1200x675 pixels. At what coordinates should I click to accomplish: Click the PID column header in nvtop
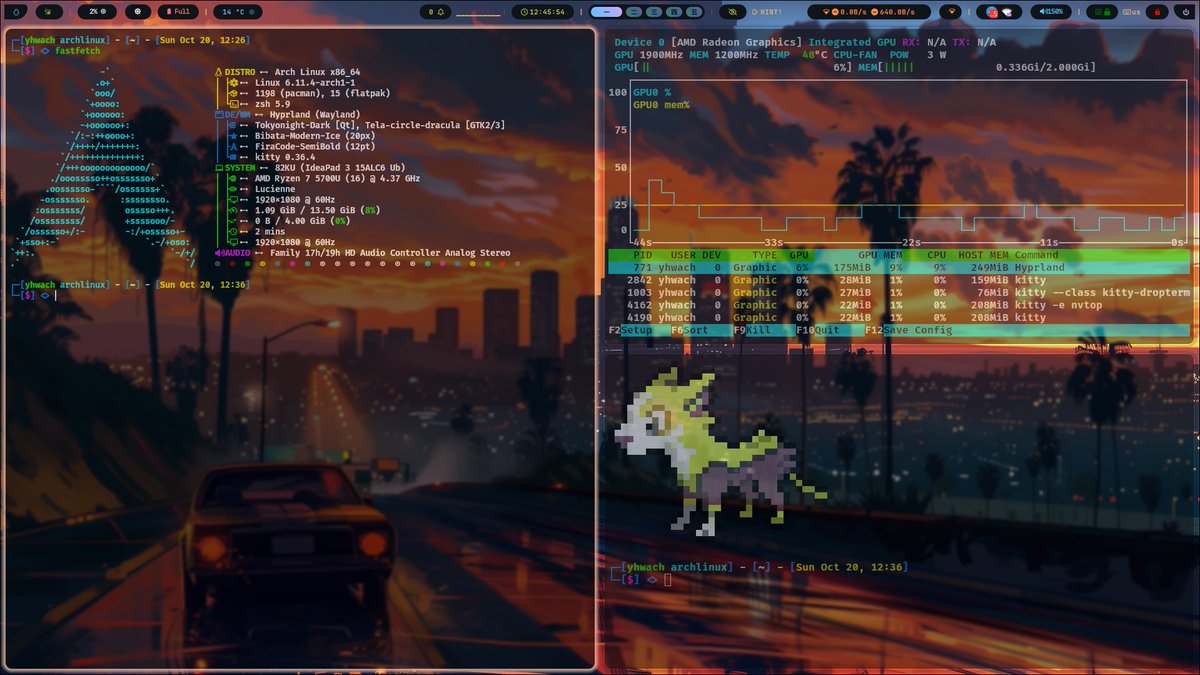pyautogui.click(x=643, y=255)
